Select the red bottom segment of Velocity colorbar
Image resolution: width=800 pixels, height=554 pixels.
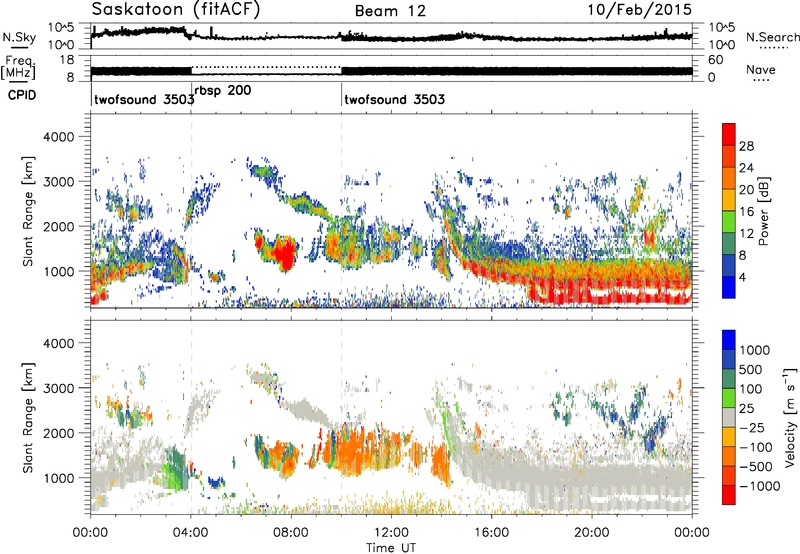click(729, 495)
